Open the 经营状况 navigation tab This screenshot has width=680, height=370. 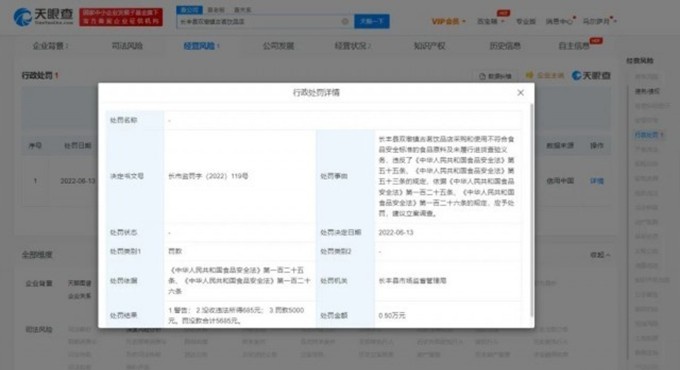352,46
